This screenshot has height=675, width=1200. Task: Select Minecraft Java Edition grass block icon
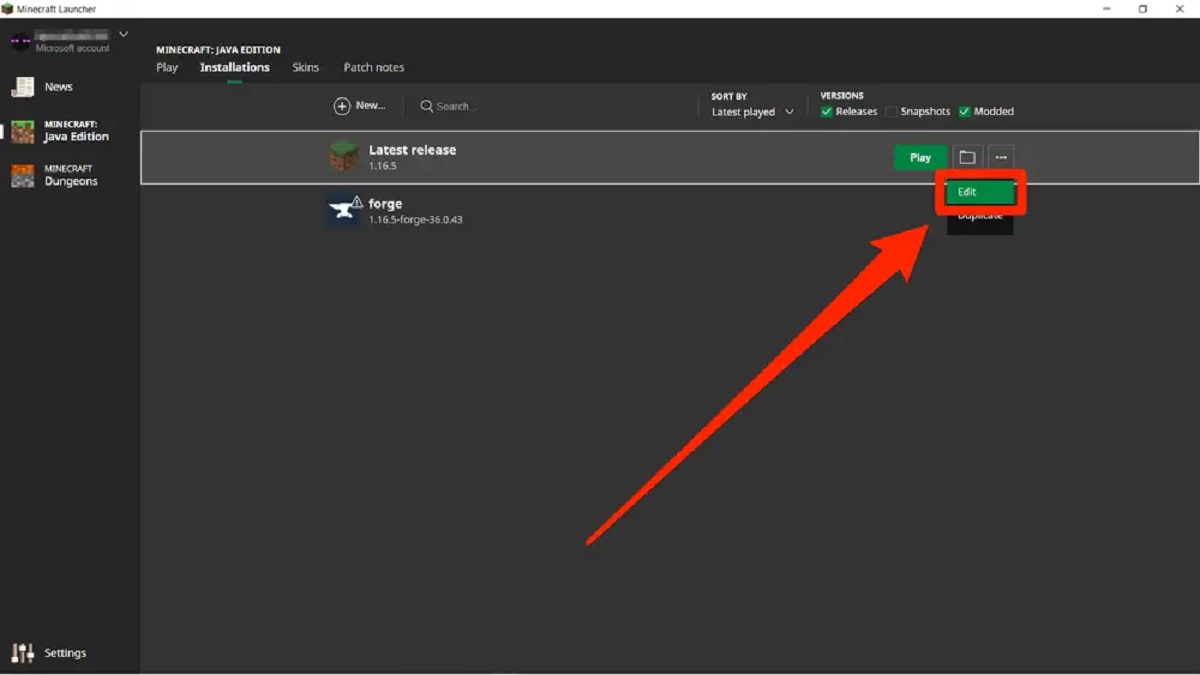pos(22,132)
